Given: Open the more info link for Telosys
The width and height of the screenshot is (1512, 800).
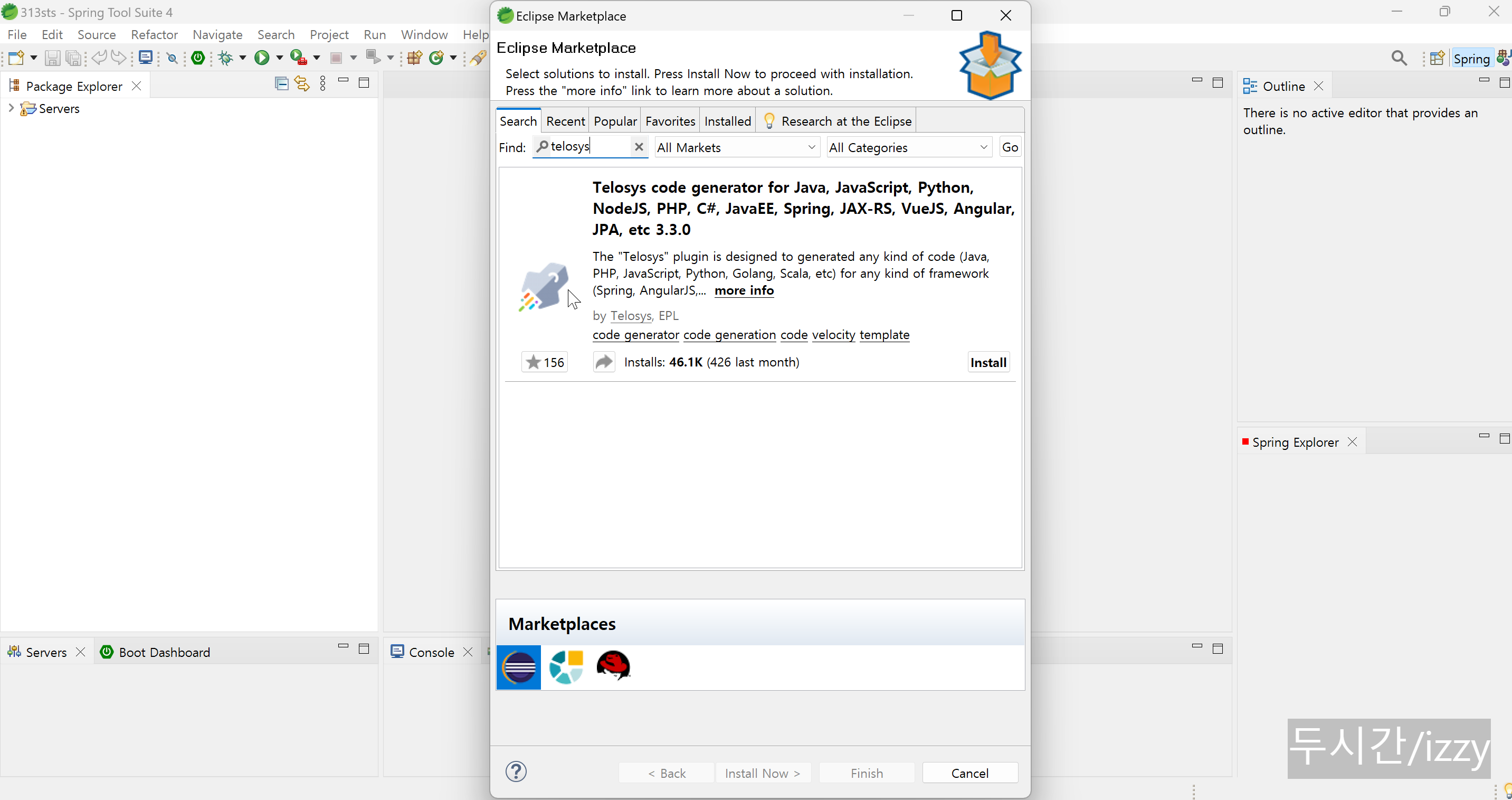Looking at the screenshot, I should click(x=744, y=290).
